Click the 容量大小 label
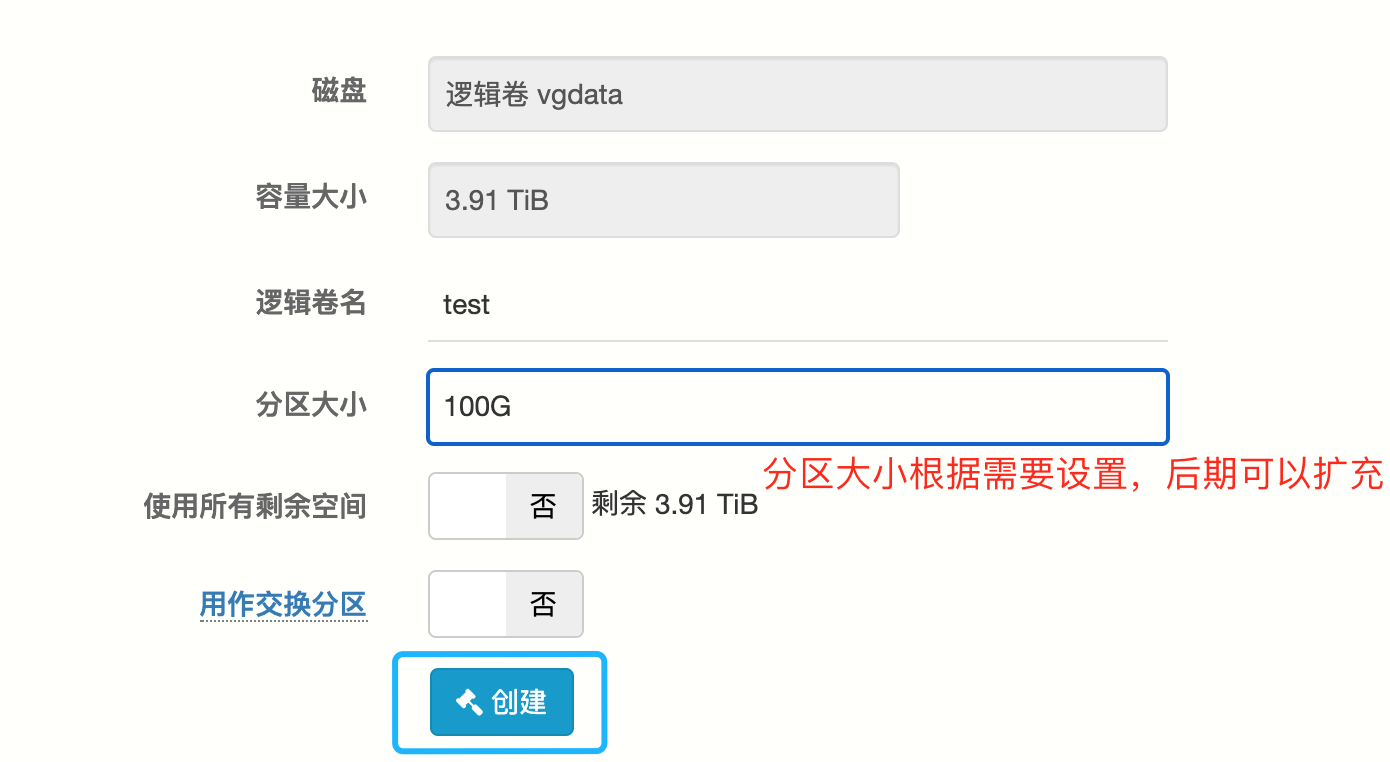The height and width of the screenshot is (762, 1390). (x=311, y=197)
